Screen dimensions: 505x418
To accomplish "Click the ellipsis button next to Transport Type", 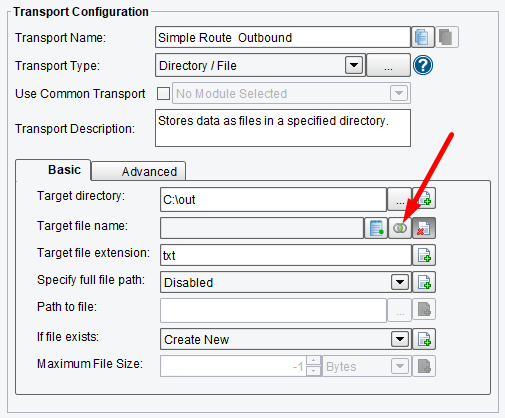I will (388, 65).
